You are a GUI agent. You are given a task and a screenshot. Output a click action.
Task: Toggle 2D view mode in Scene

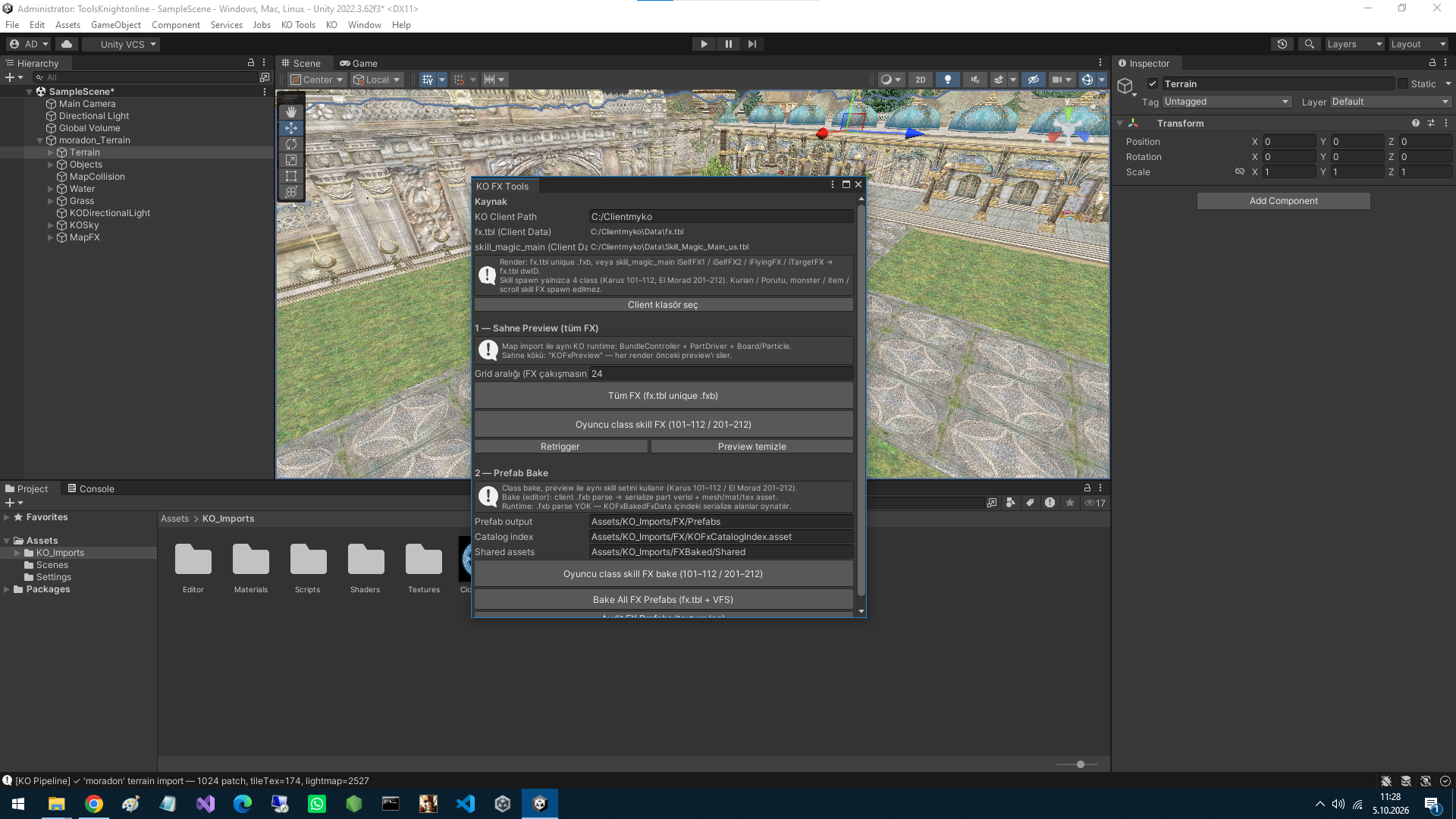coord(920,80)
